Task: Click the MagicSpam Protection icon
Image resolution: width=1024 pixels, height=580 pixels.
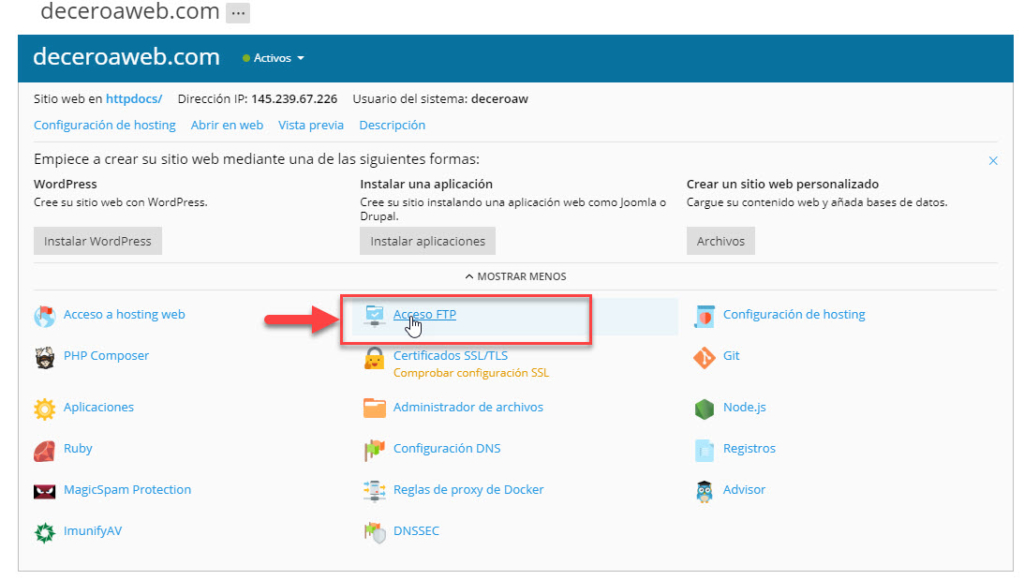Action: [44, 491]
